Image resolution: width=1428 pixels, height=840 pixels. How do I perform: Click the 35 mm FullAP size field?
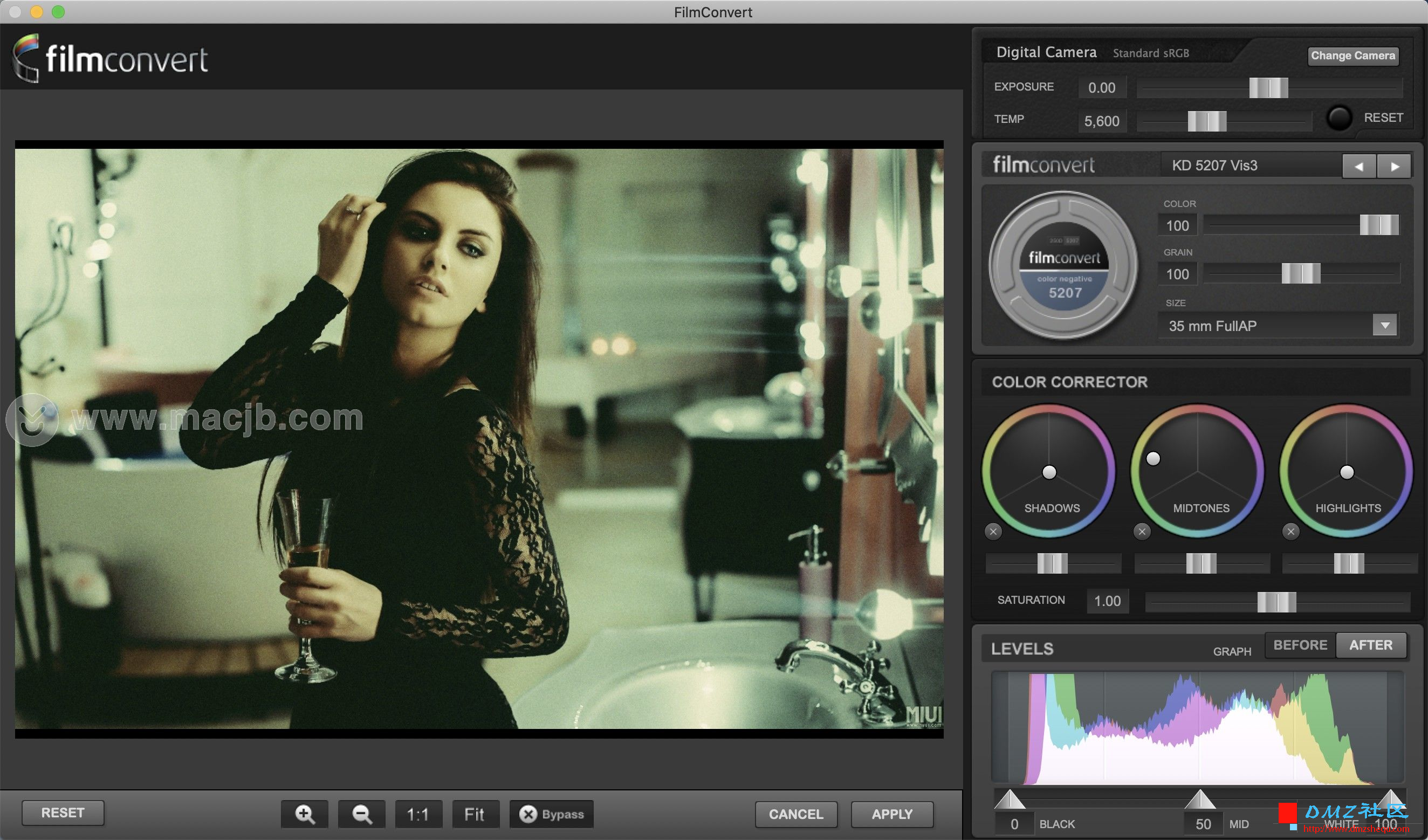[1279, 326]
